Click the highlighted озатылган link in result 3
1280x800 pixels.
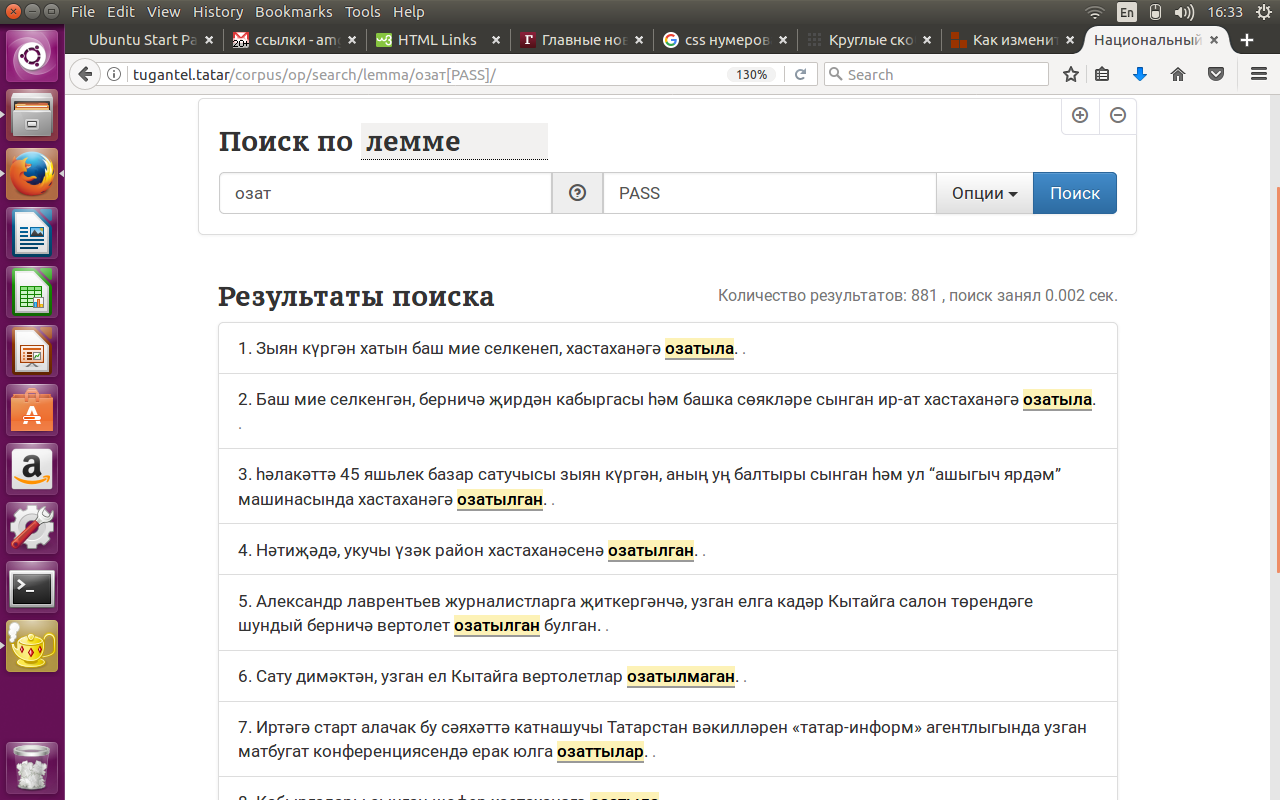coord(500,501)
